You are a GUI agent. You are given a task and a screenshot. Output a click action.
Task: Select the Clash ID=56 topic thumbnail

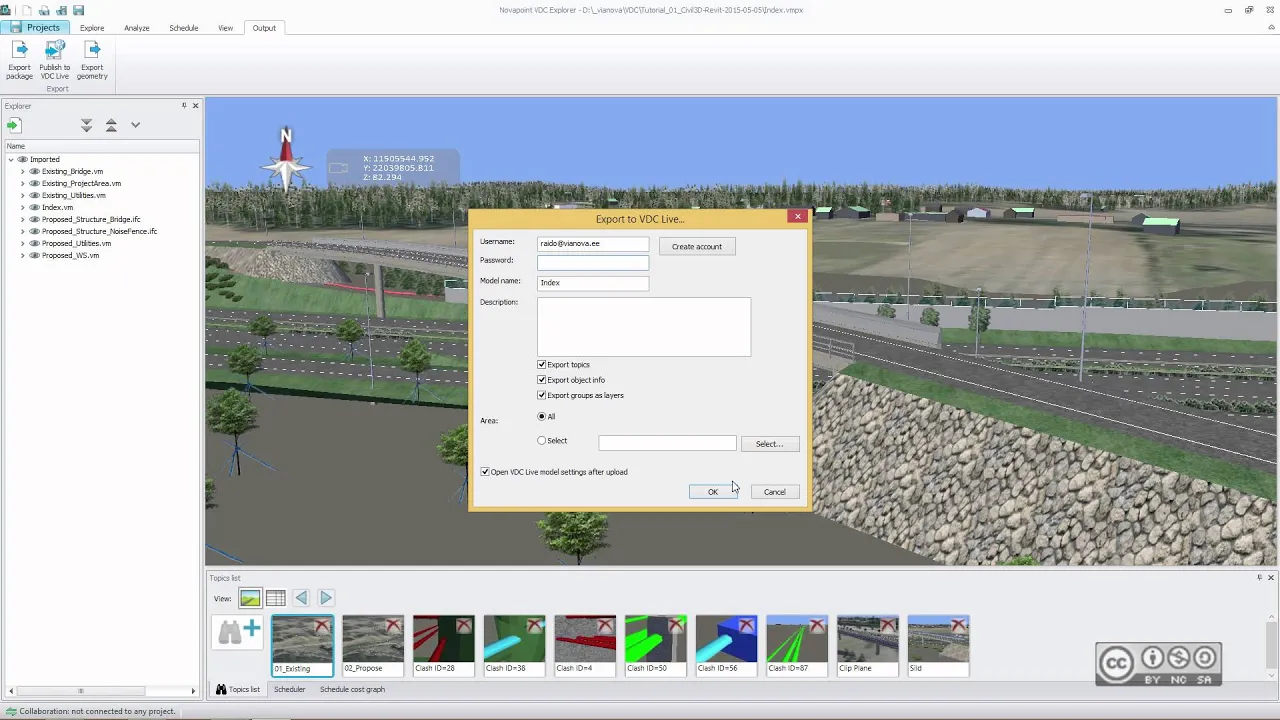[726, 645]
